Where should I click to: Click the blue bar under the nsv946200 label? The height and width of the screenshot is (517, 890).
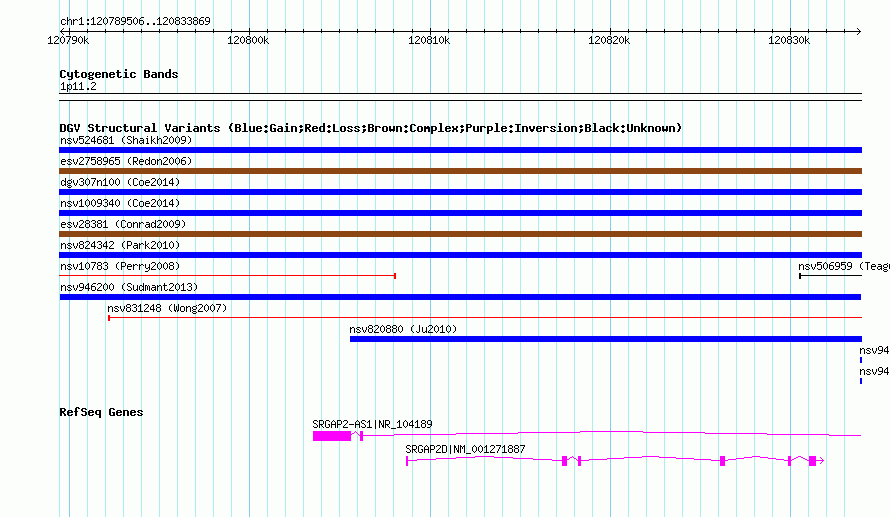point(460,297)
